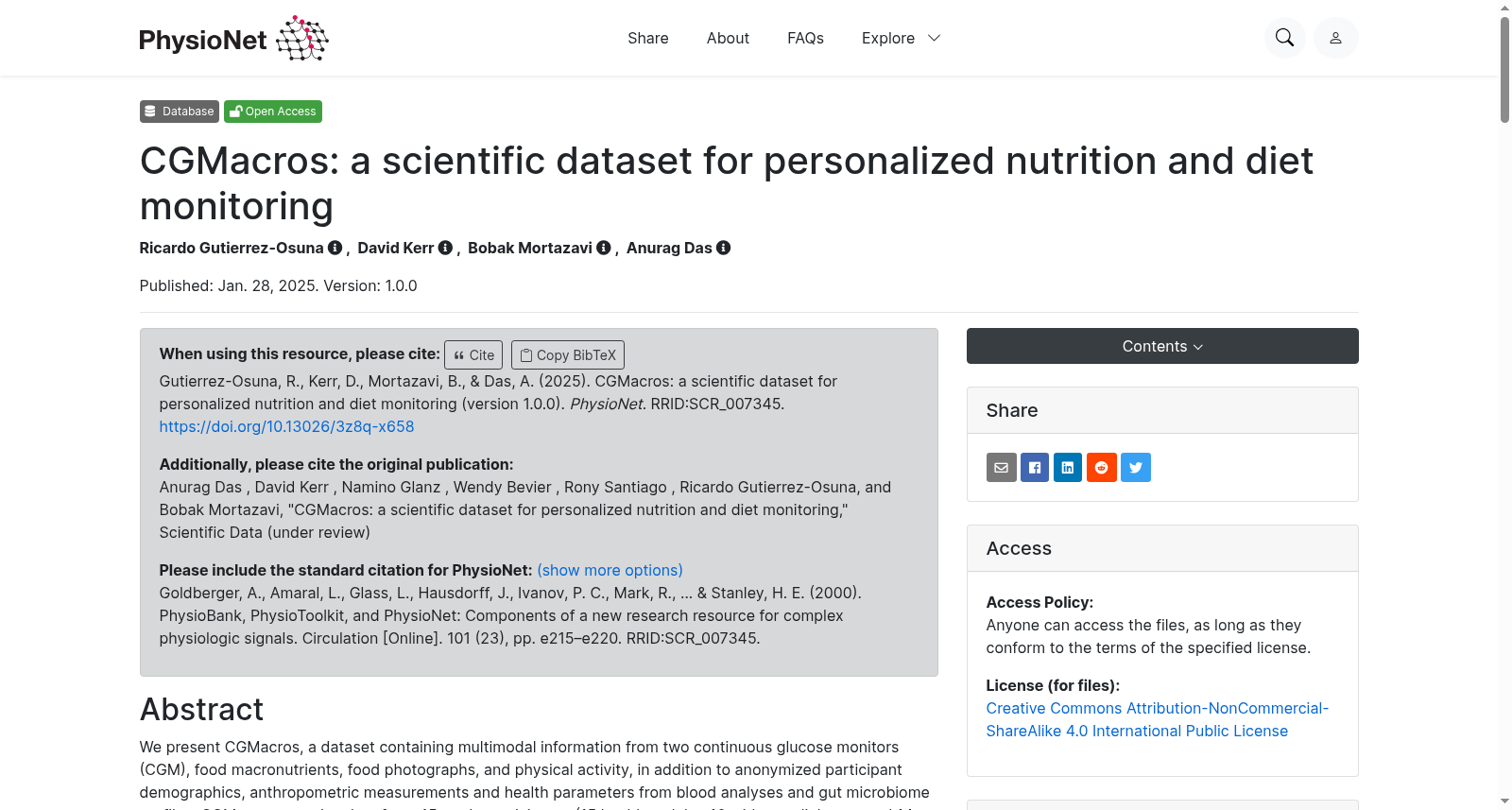
Task: Open the DOI link 10.13026/3z8q-x658
Action: tap(286, 426)
